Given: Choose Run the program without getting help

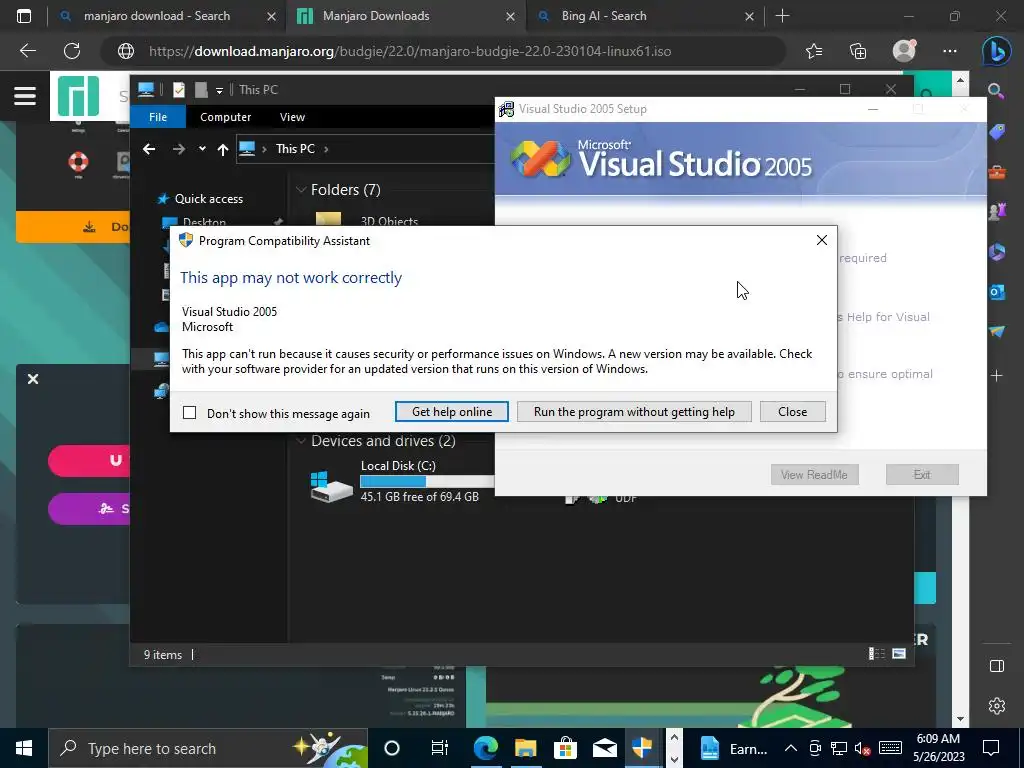Looking at the screenshot, I should (x=634, y=411).
